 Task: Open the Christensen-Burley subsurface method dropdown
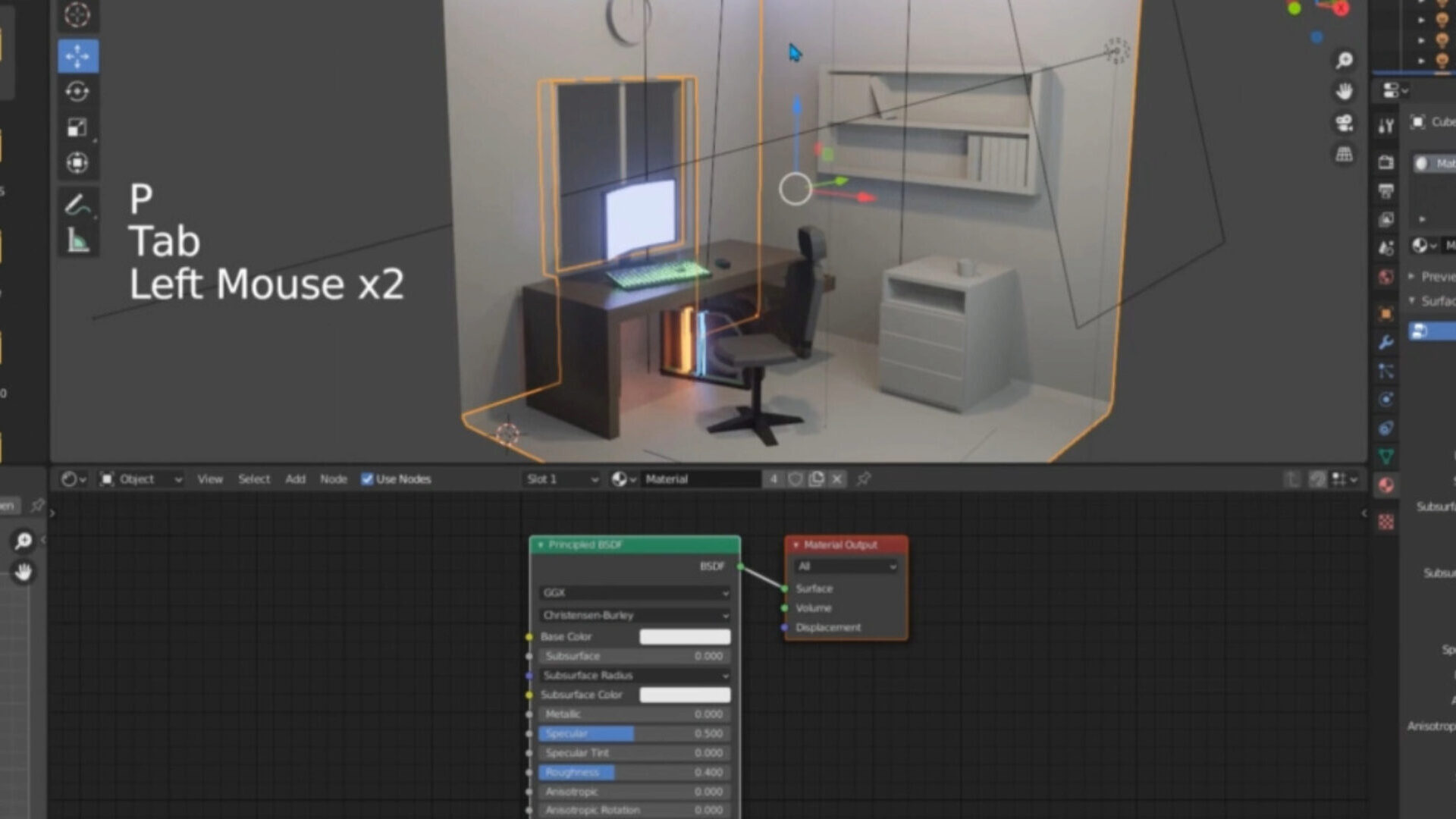[x=634, y=615]
